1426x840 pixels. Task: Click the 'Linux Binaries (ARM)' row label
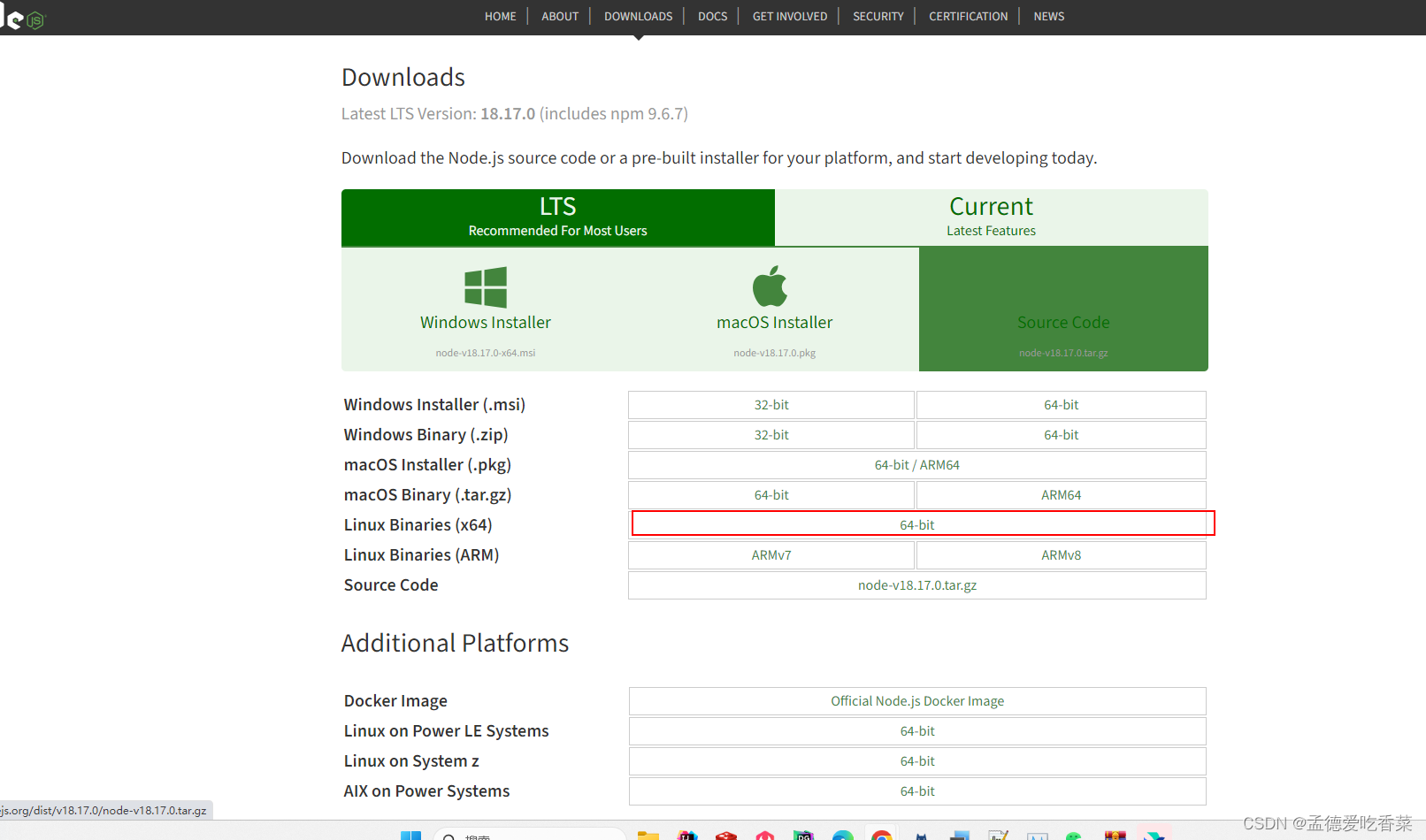pos(422,555)
